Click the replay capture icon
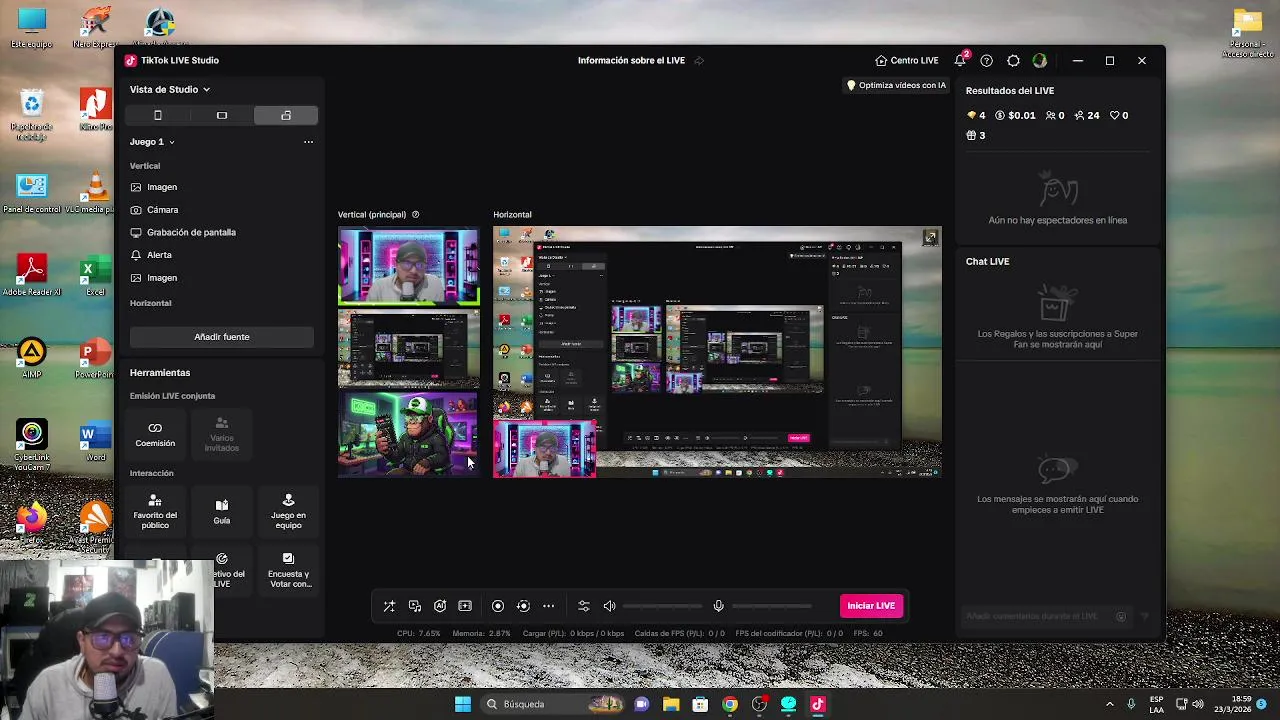 coord(523,606)
